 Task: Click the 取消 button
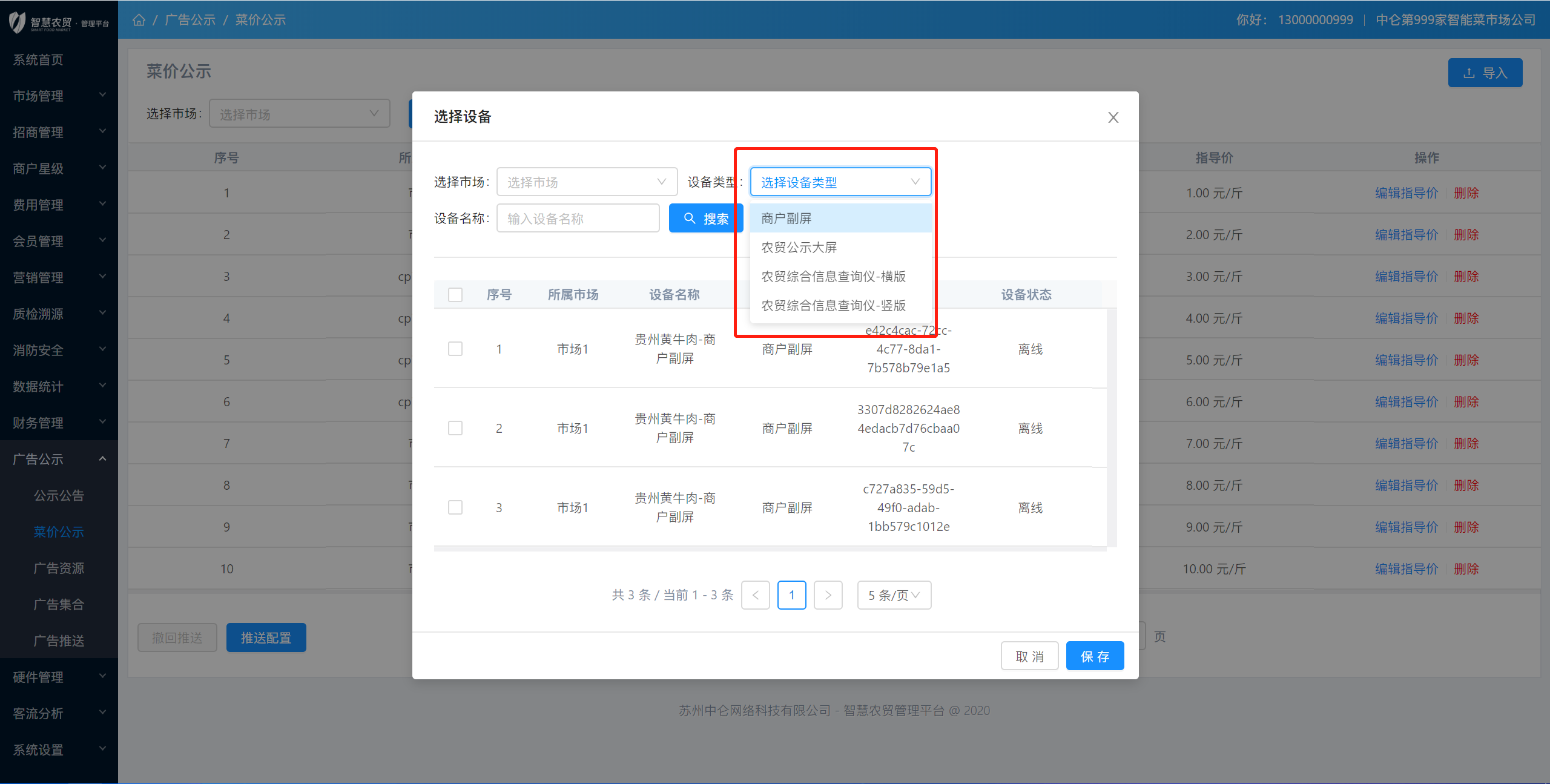[1029, 656]
